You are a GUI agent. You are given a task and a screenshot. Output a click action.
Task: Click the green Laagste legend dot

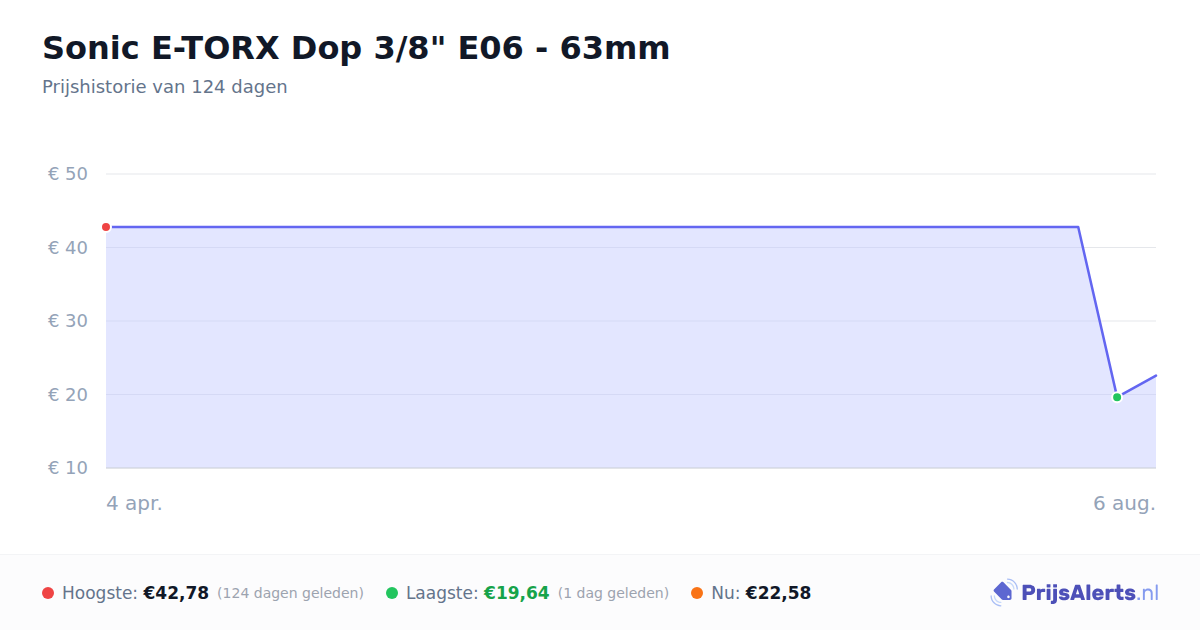click(x=392, y=593)
